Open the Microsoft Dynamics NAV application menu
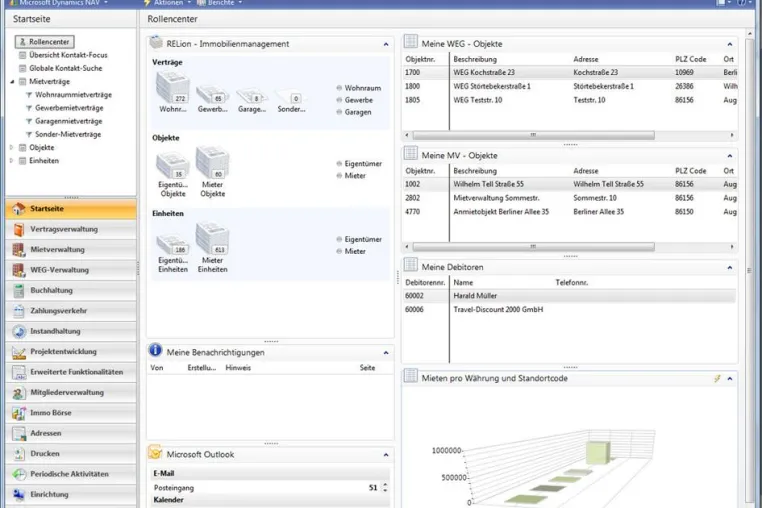The height and width of the screenshot is (508, 762). [58, 3]
